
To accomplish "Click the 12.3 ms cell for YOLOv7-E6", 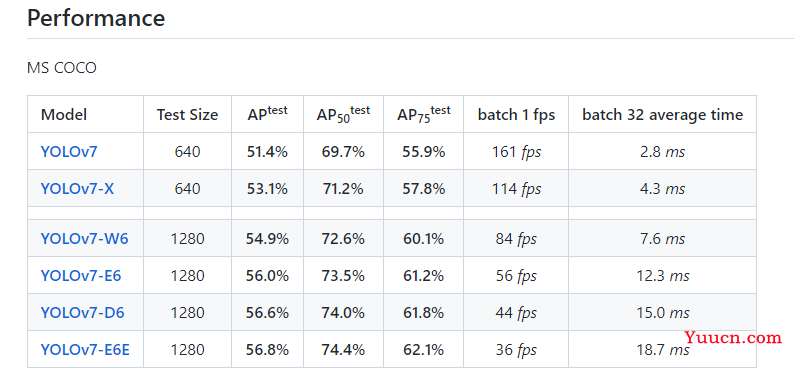I will 662,276.
